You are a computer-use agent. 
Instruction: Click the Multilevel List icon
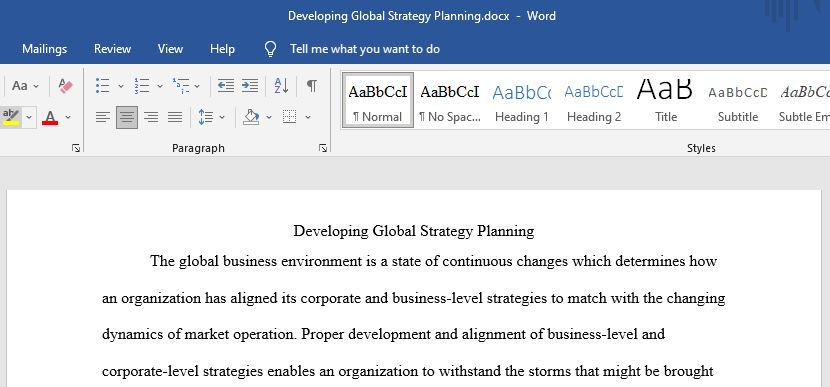[x=181, y=85]
